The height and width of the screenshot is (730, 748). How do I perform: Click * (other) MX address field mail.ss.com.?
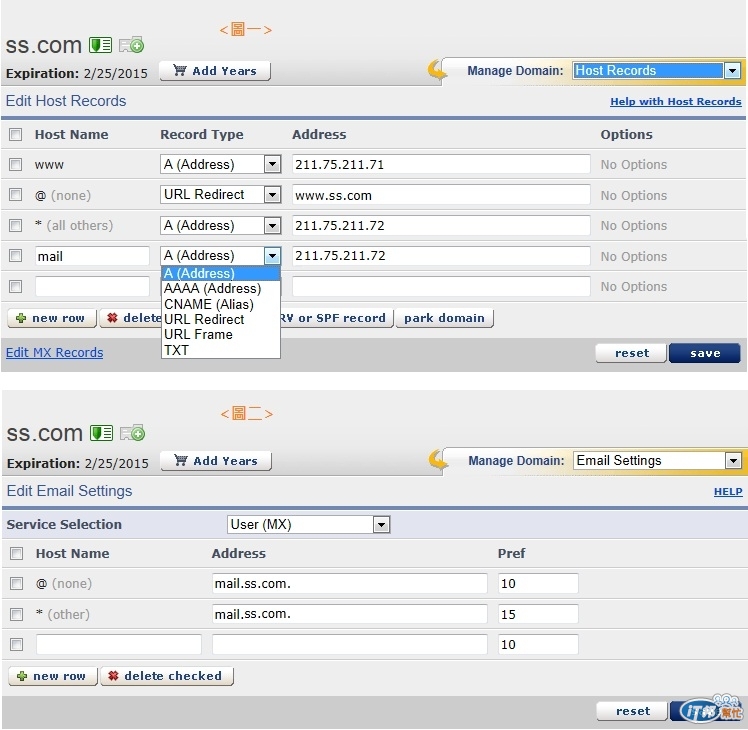click(350, 614)
